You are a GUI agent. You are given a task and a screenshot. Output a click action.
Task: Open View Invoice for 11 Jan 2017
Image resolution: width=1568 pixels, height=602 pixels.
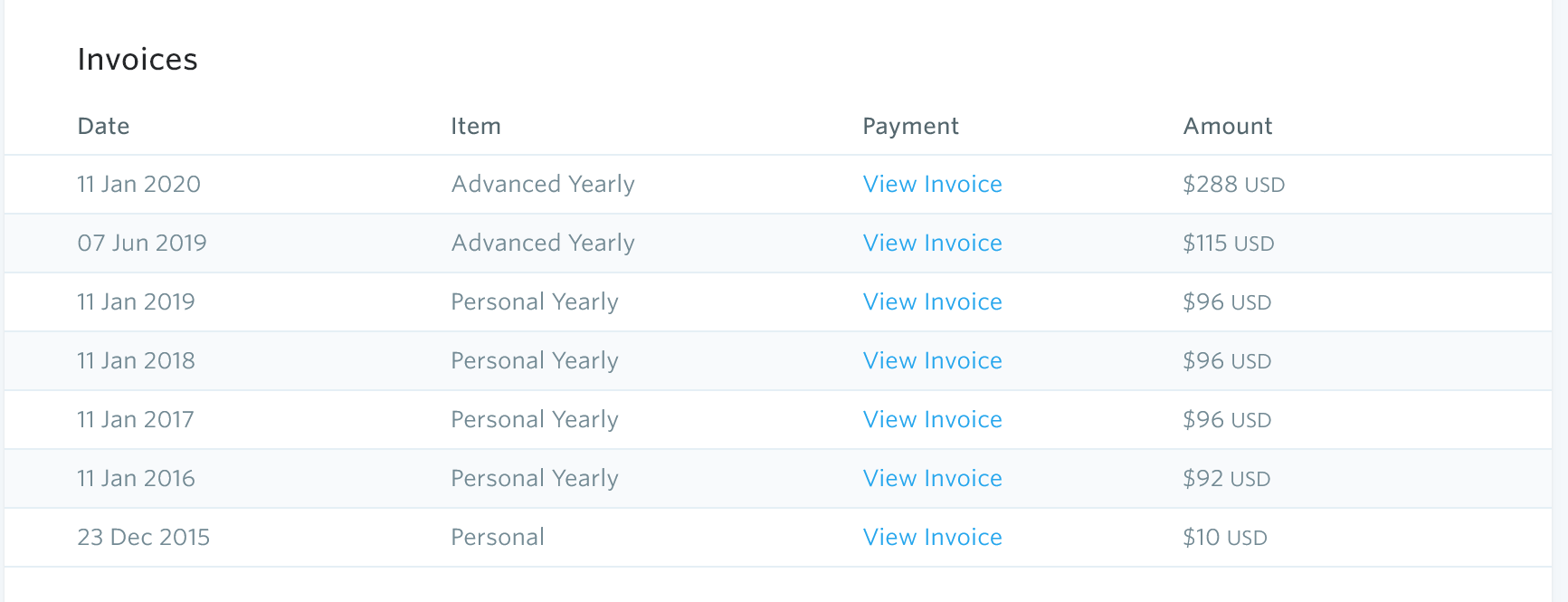[932, 419]
